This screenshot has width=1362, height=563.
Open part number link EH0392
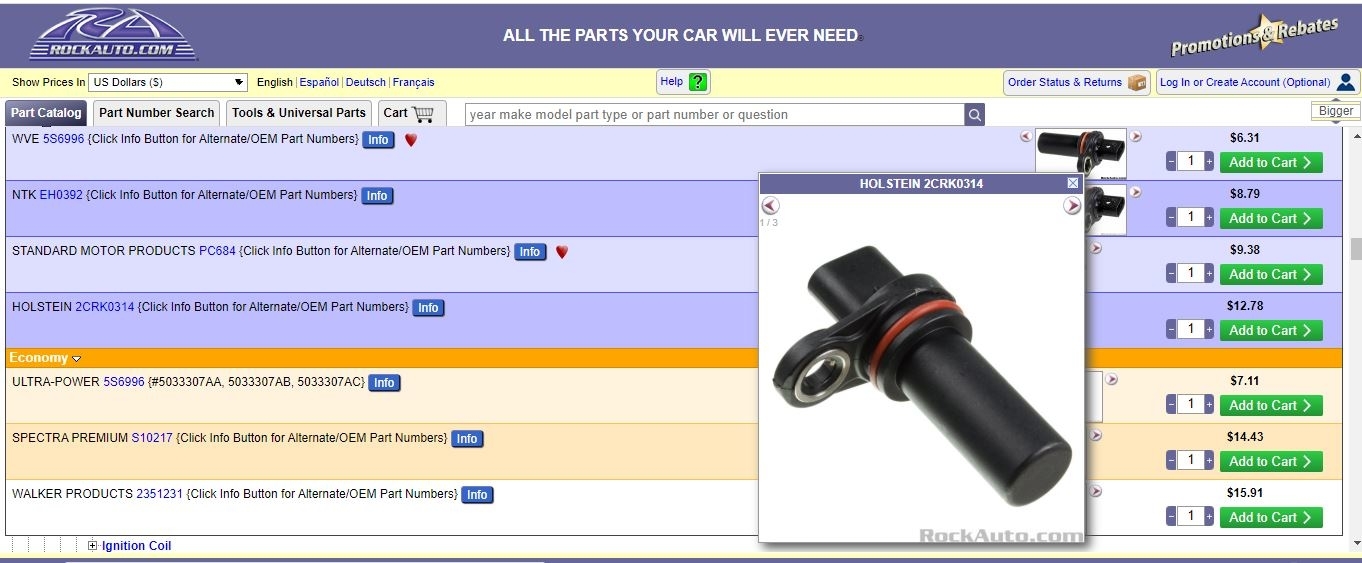pyautogui.click(x=61, y=195)
